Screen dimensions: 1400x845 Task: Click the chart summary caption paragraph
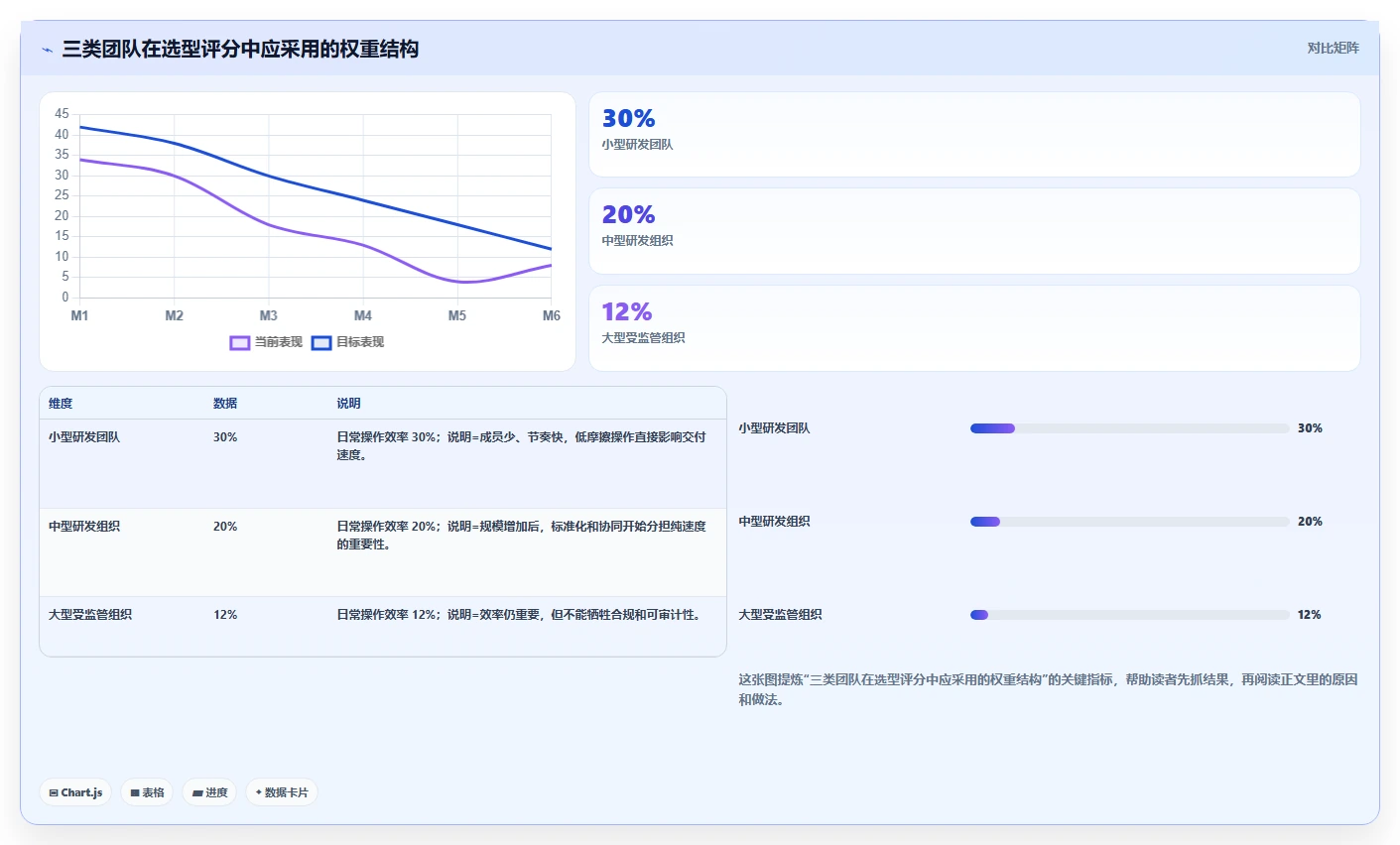(1048, 689)
